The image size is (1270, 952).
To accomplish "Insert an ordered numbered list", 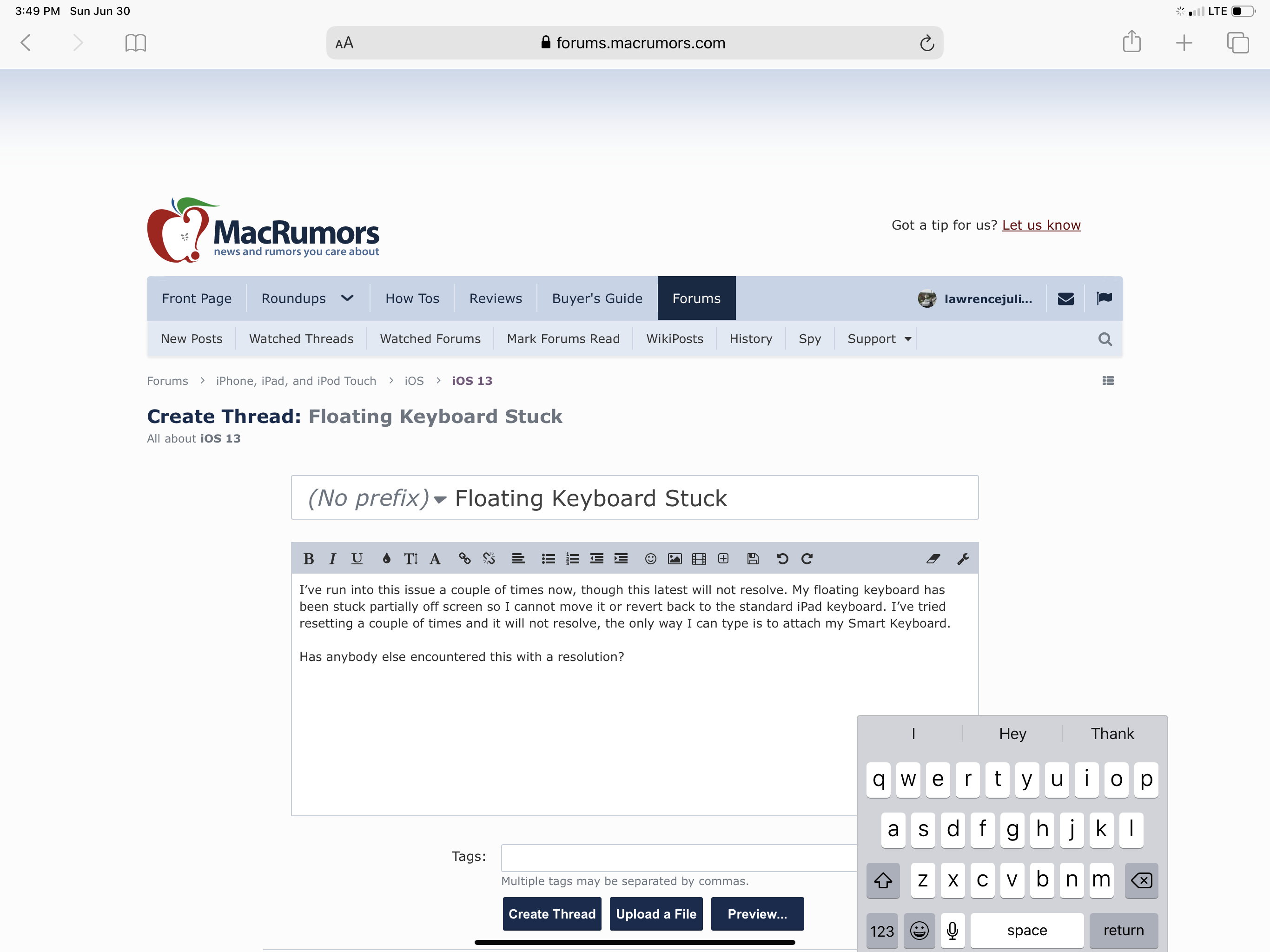I will 572,559.
